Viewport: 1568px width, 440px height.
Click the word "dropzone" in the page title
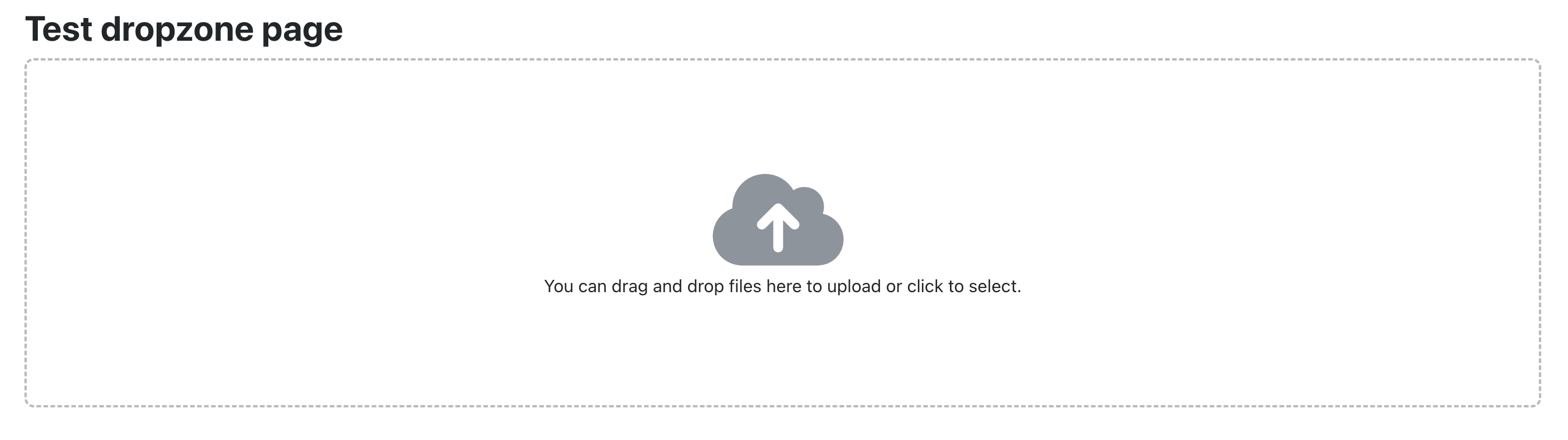pos(176,30)
